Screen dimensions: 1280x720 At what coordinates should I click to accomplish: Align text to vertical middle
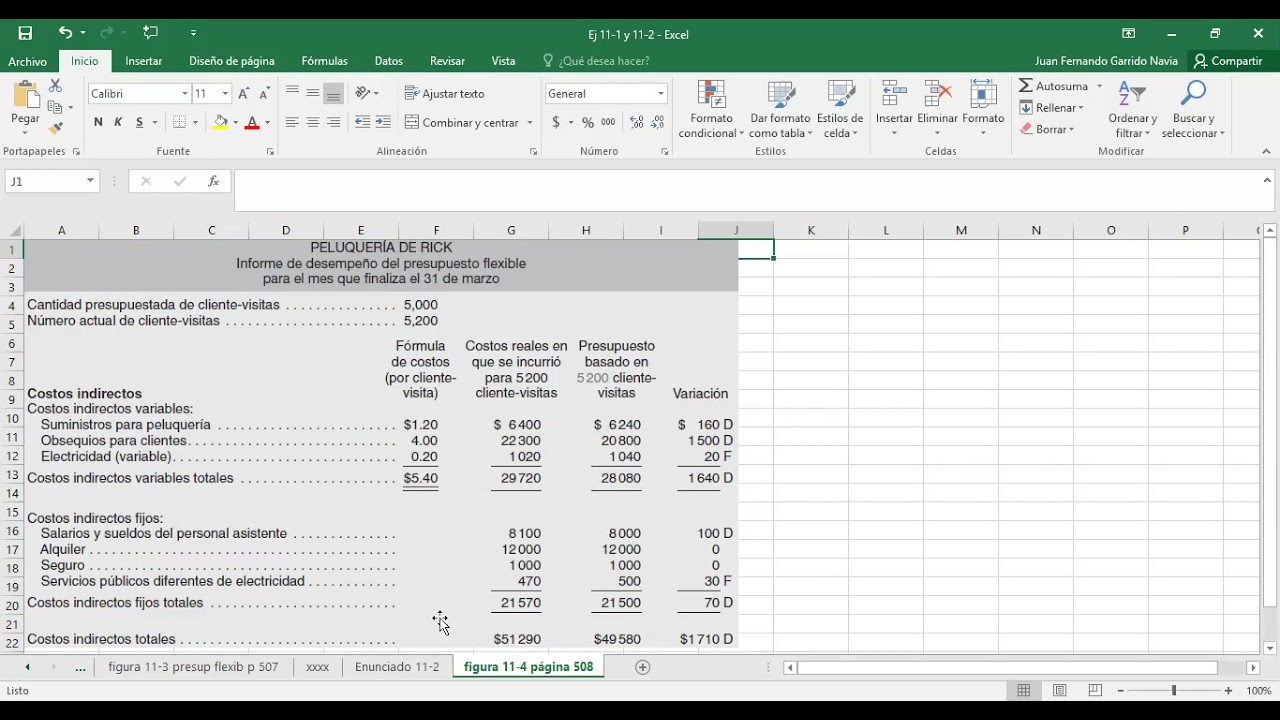(313, 93)
